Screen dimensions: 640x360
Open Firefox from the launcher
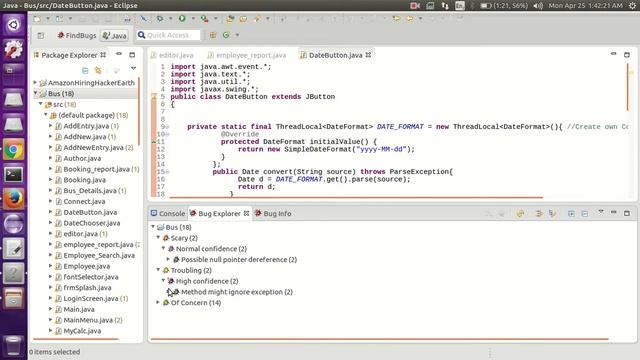coord(13,199)
